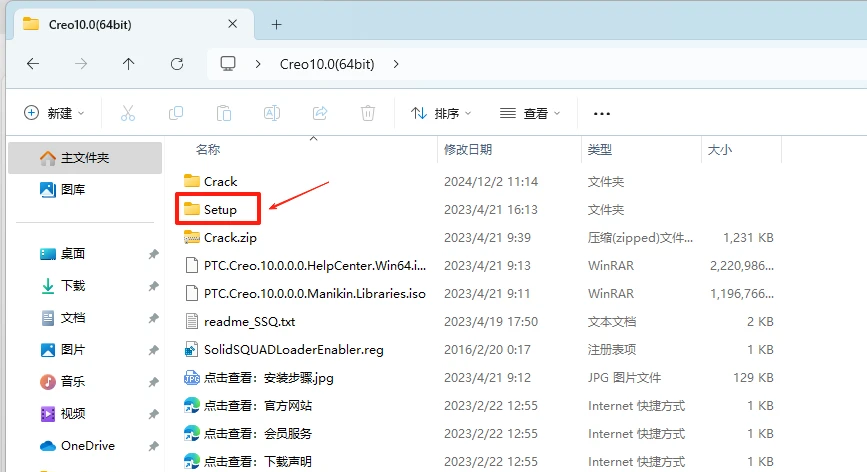Image resolution: width=867 pixels, height=472 pixels.
Task: Sort by the 名称 column header
Action: pos(208,149)
